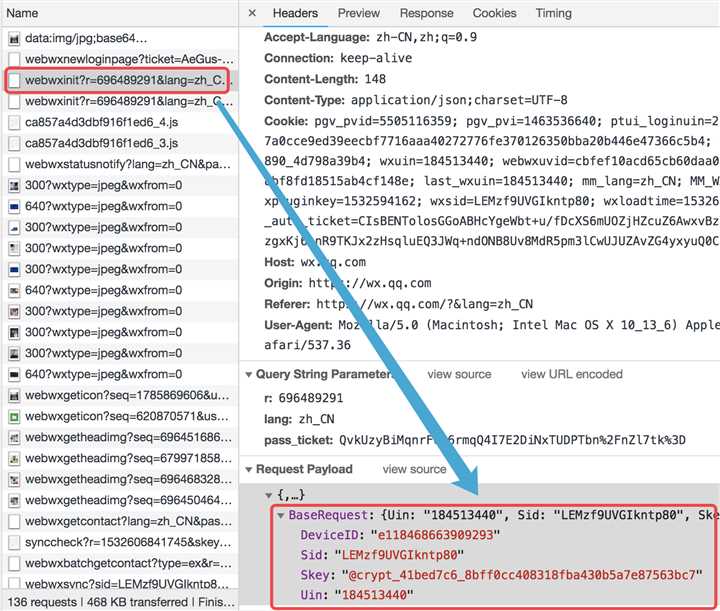Select the ca857a4d3dbf916f1ed6_3.js request
Screen dimensions: 720x611
(x=119, y=143)
